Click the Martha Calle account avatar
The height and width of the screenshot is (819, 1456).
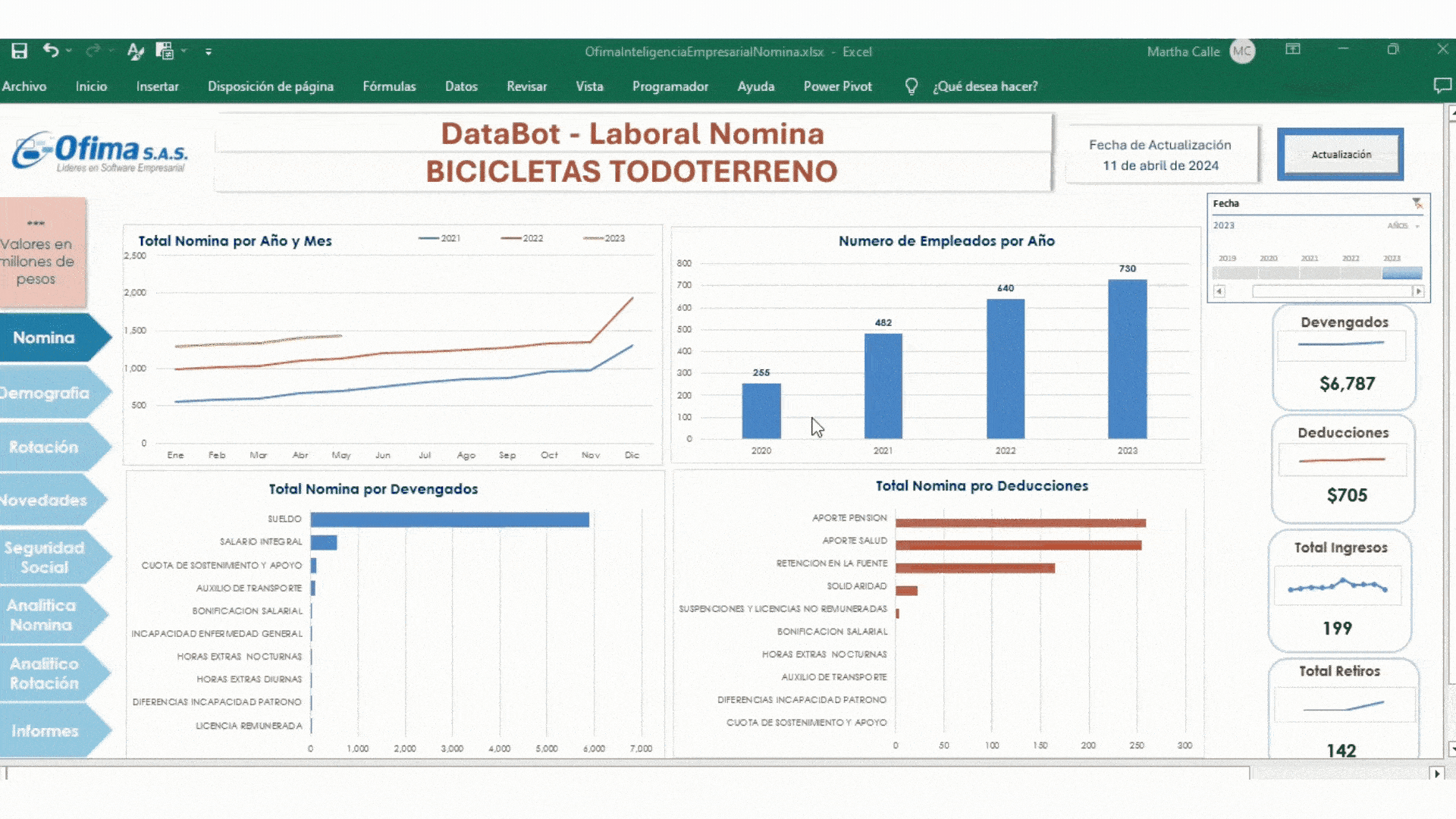(1242, 52)
